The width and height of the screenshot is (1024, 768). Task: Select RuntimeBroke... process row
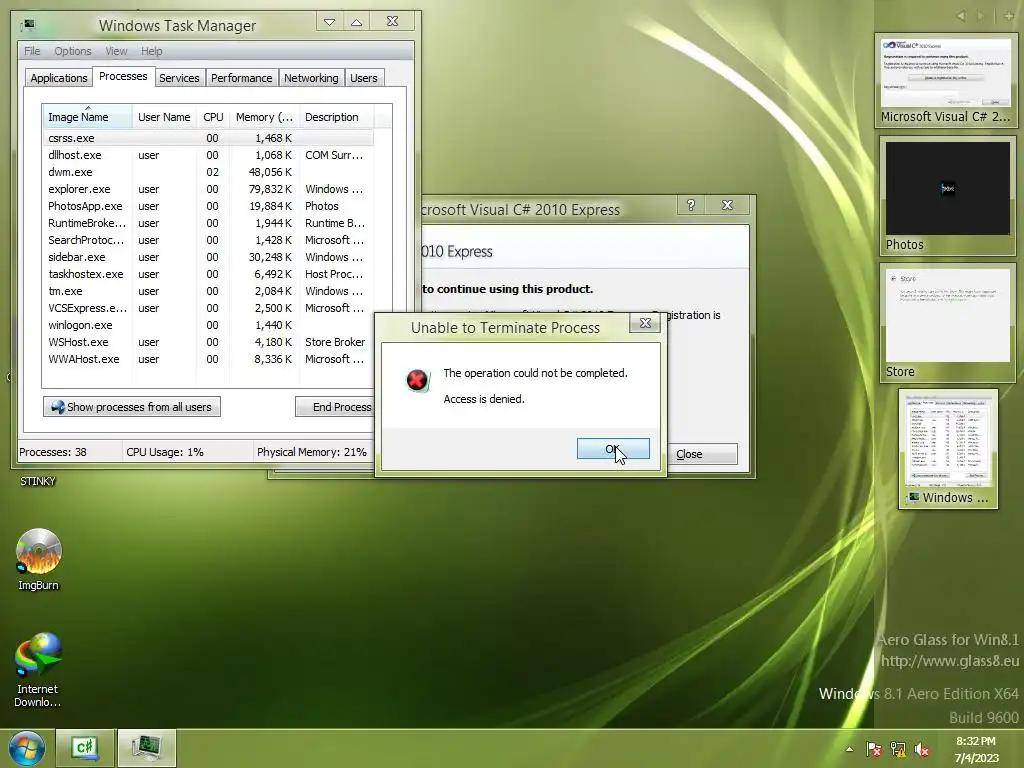(209, 223)
